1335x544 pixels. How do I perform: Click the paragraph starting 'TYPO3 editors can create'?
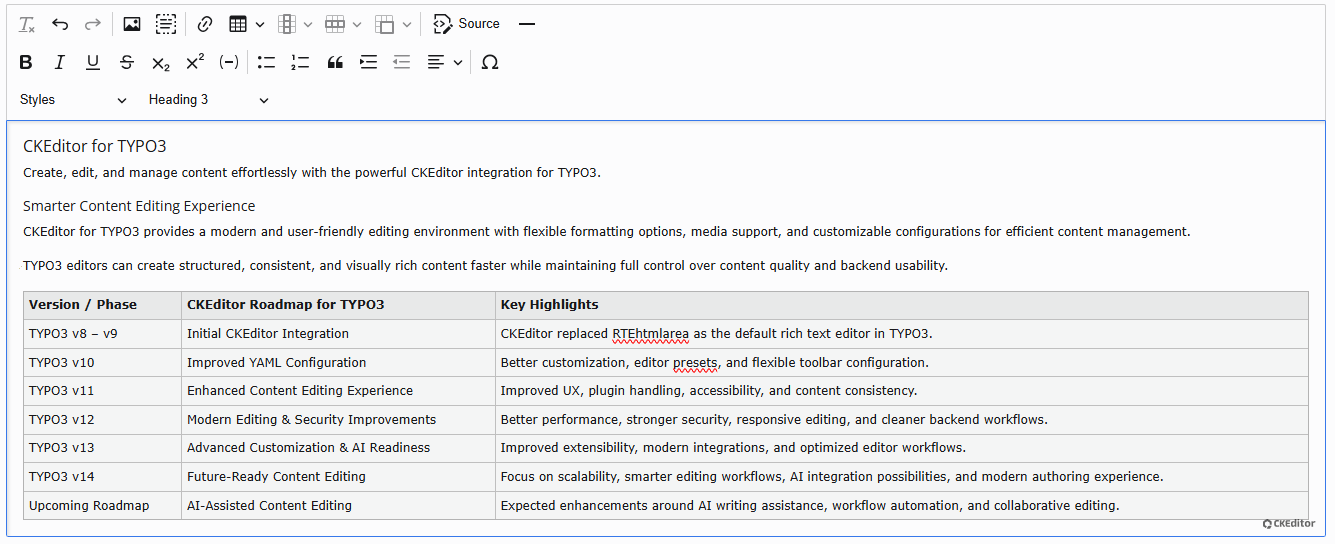click(485, 266)
